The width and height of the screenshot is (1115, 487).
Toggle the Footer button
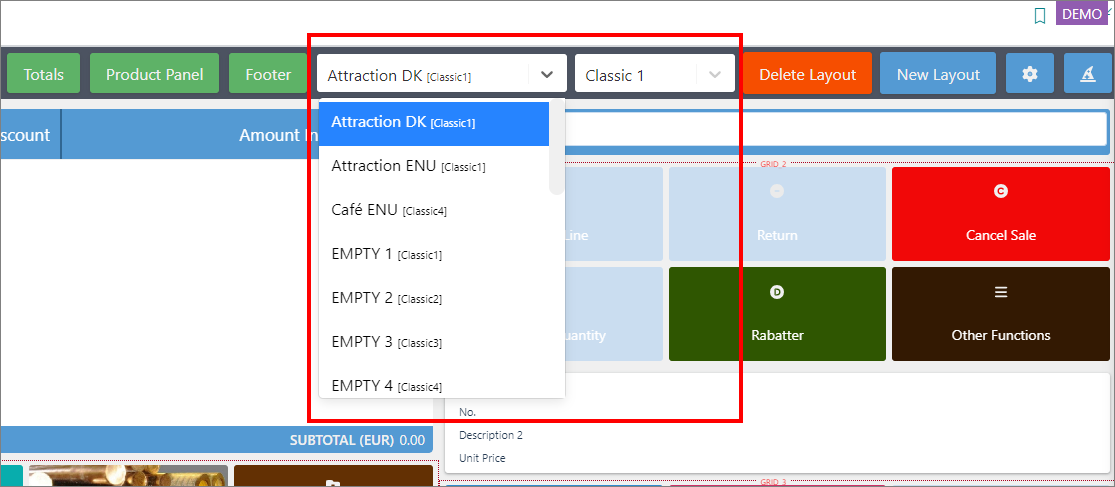(268, 74)
